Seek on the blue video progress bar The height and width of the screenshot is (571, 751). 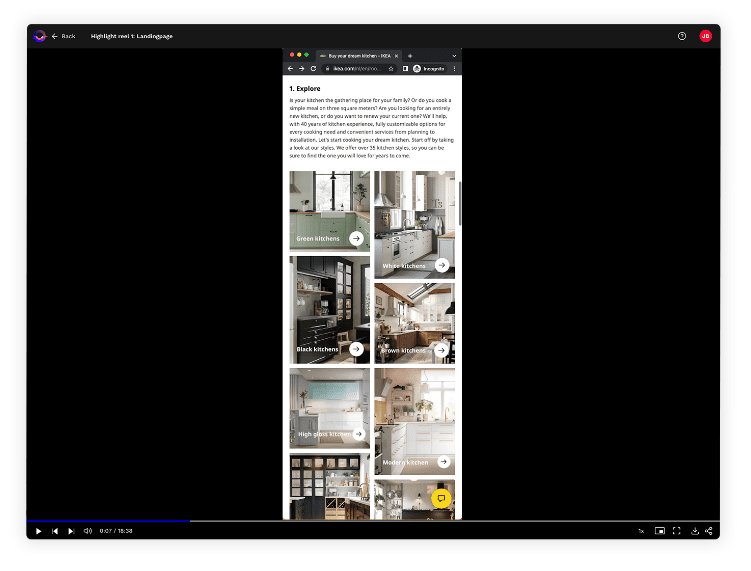coord(108,521)
